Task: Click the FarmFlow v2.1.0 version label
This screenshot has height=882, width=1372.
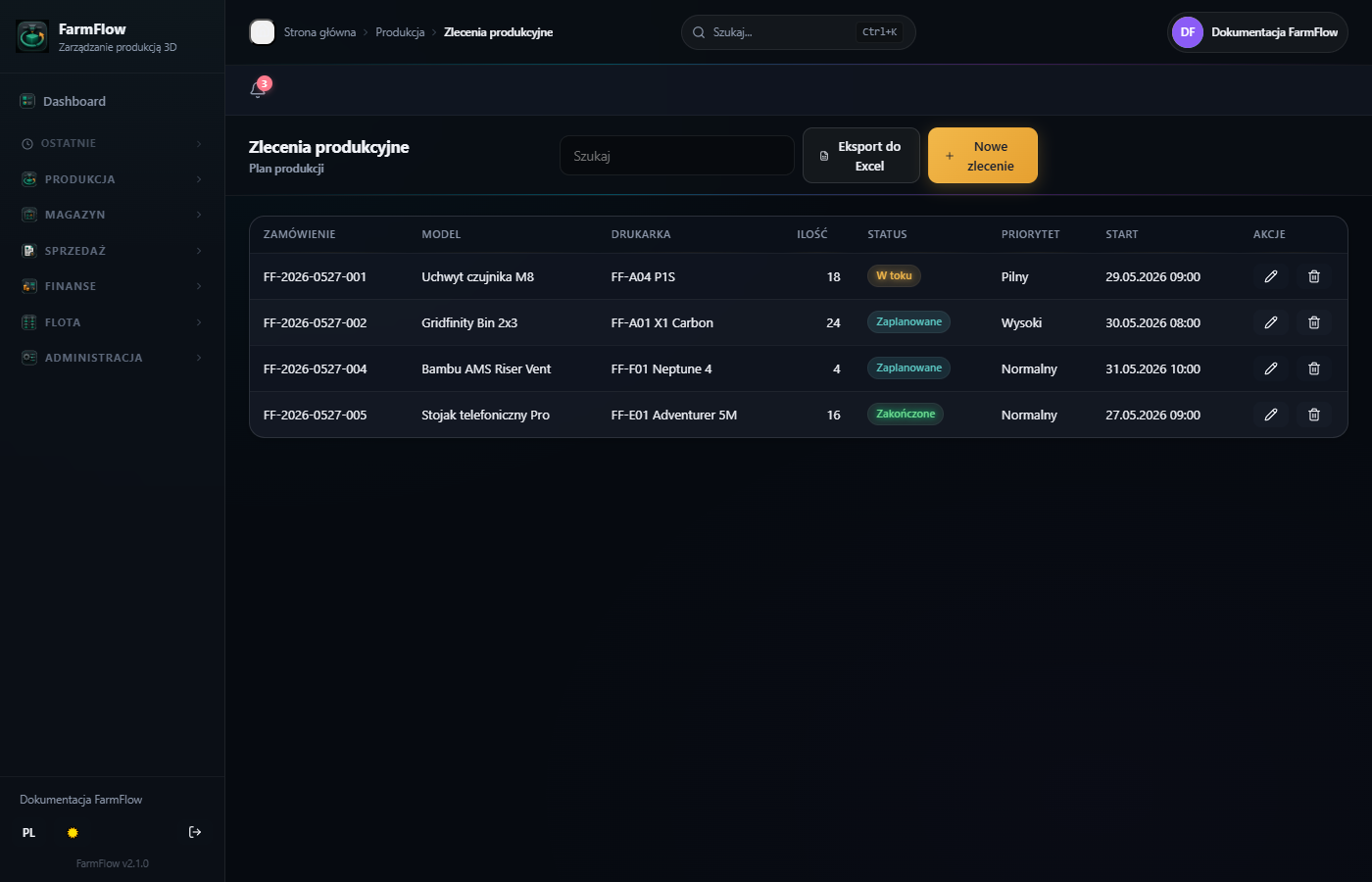Action: coord(113,863)
